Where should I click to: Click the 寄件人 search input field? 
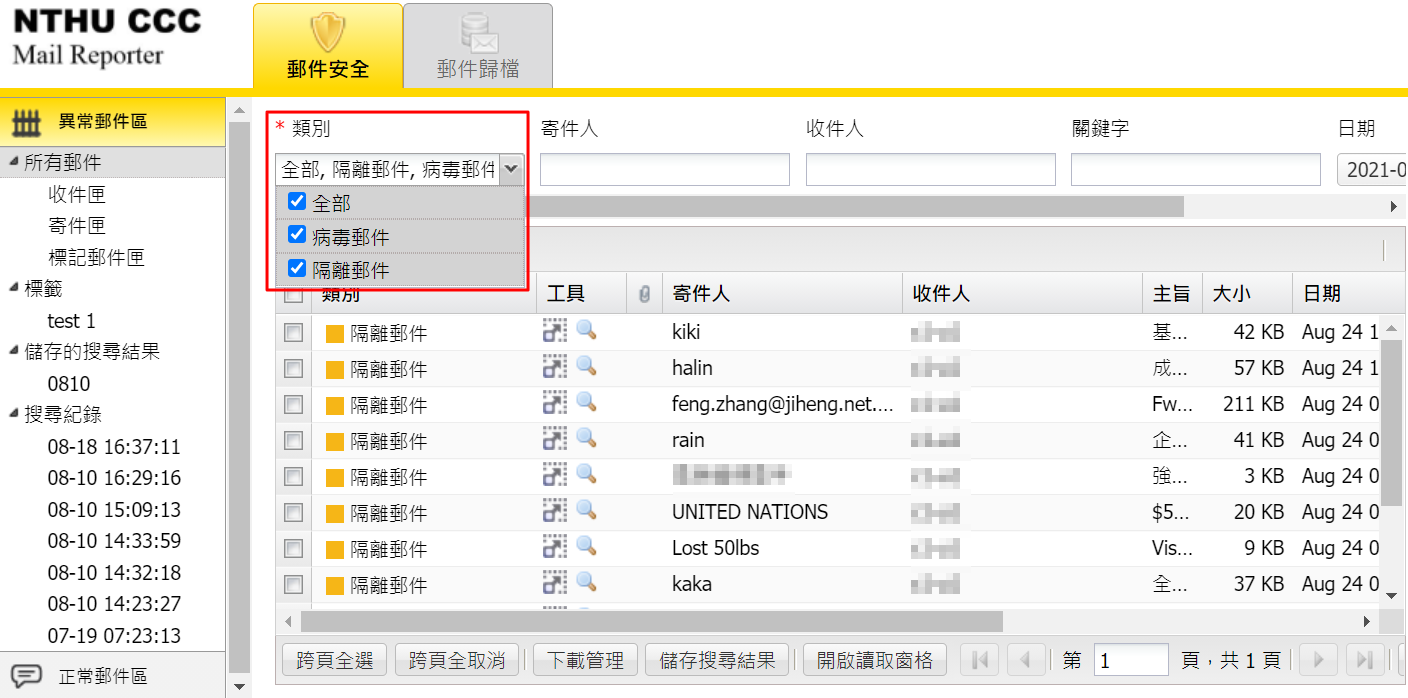tap(664, 169)
